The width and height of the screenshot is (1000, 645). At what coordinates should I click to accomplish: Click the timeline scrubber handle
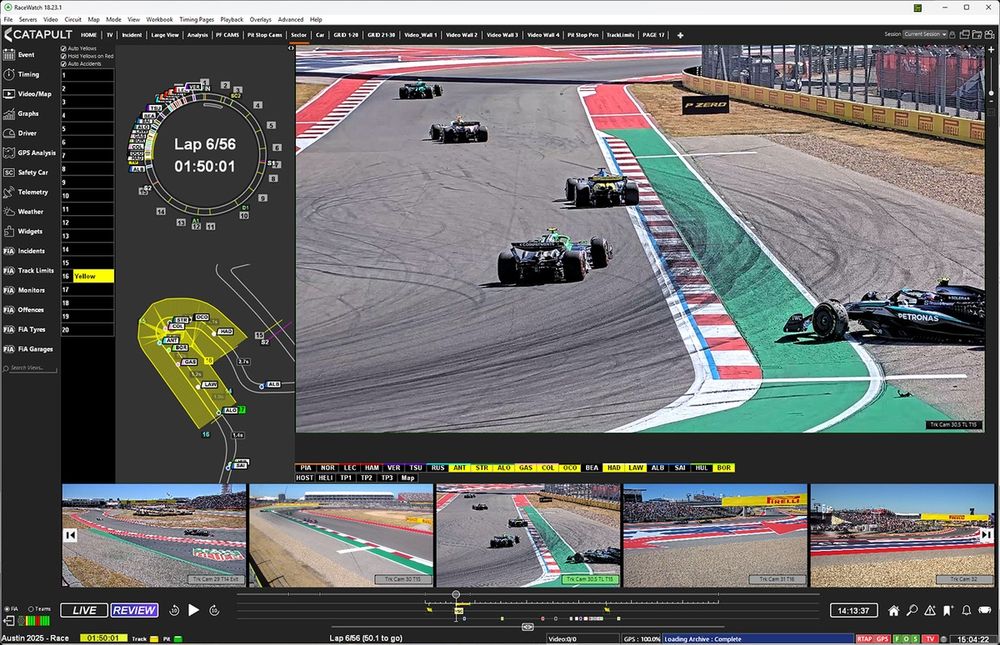pos(456,596)
